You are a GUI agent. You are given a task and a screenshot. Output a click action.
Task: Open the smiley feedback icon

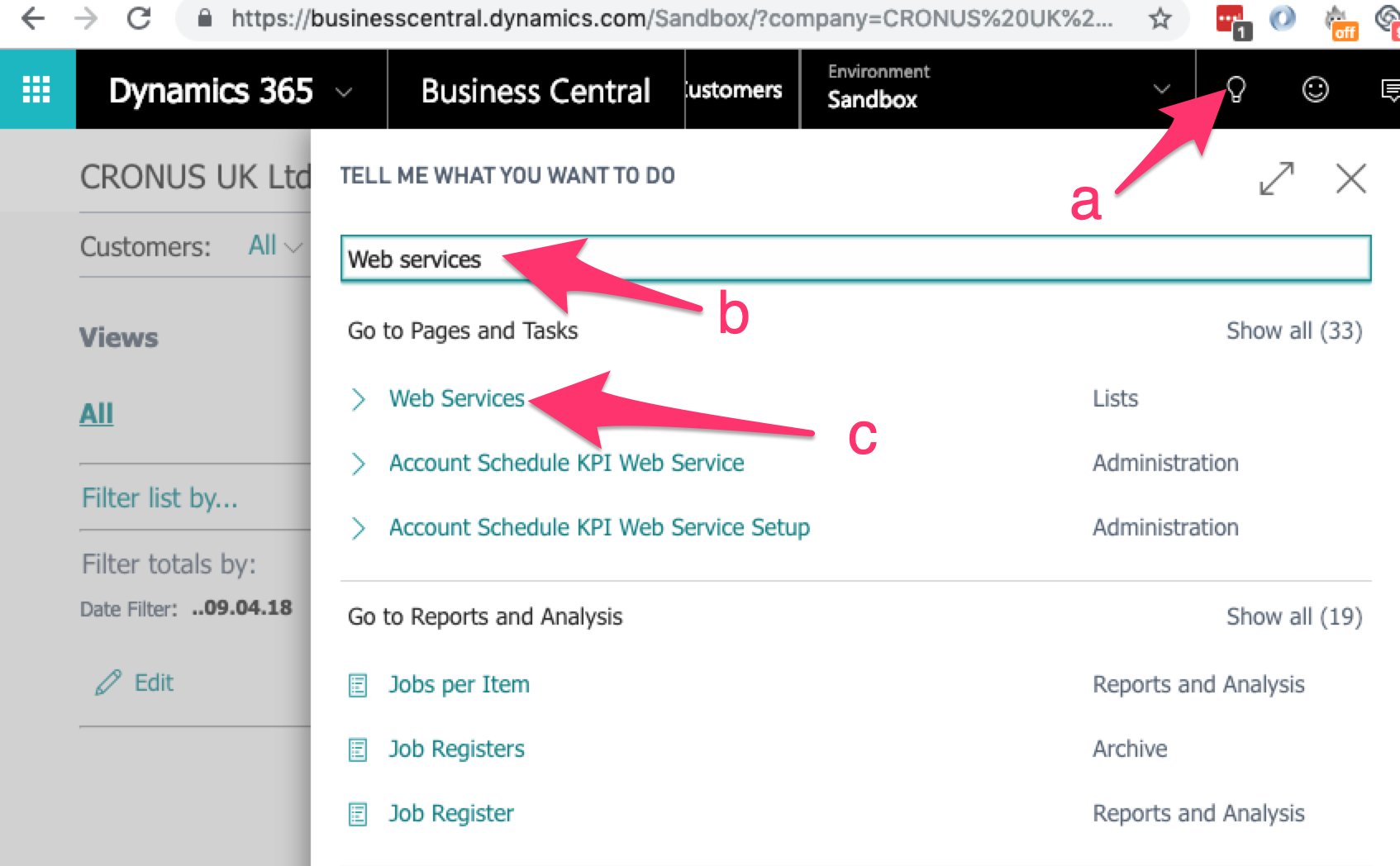click(1315, 89)
